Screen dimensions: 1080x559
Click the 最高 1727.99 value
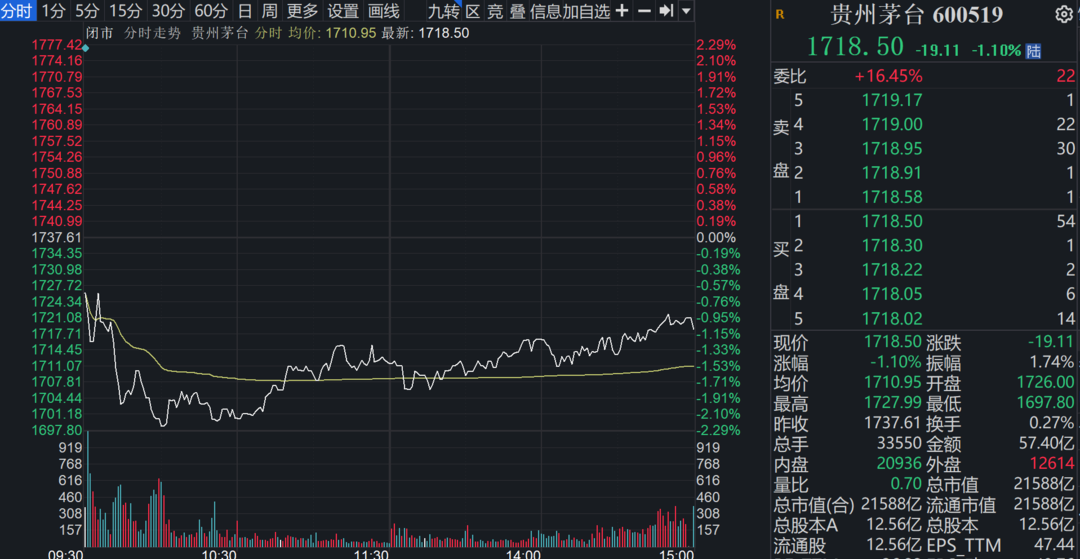coord(891,403)
